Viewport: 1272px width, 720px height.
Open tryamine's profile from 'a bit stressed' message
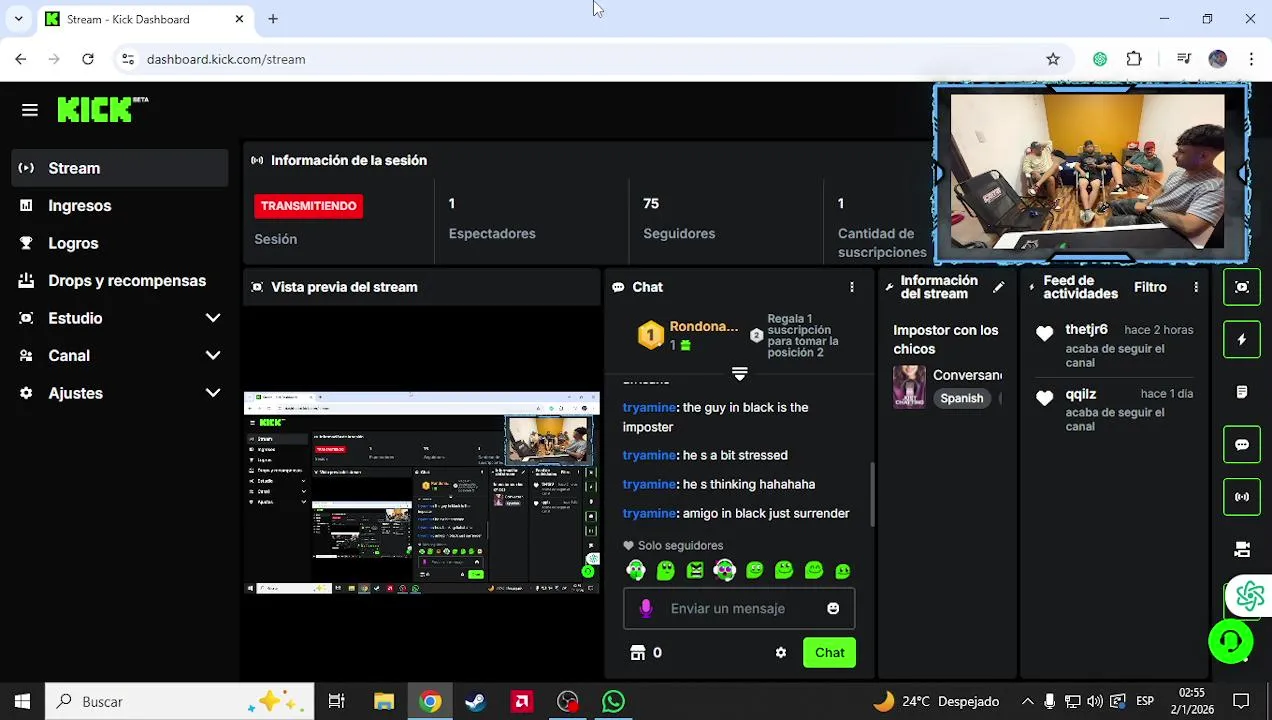coord(649,455)
